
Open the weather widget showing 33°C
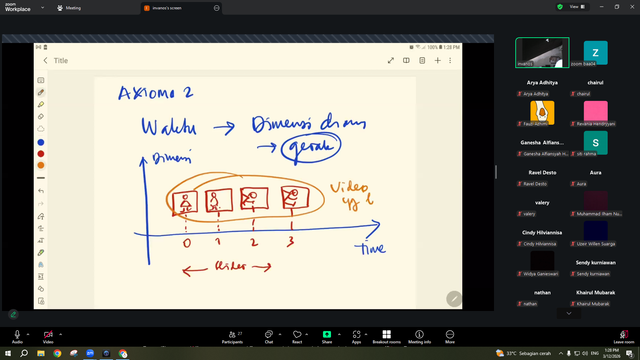tap(523, 353)
